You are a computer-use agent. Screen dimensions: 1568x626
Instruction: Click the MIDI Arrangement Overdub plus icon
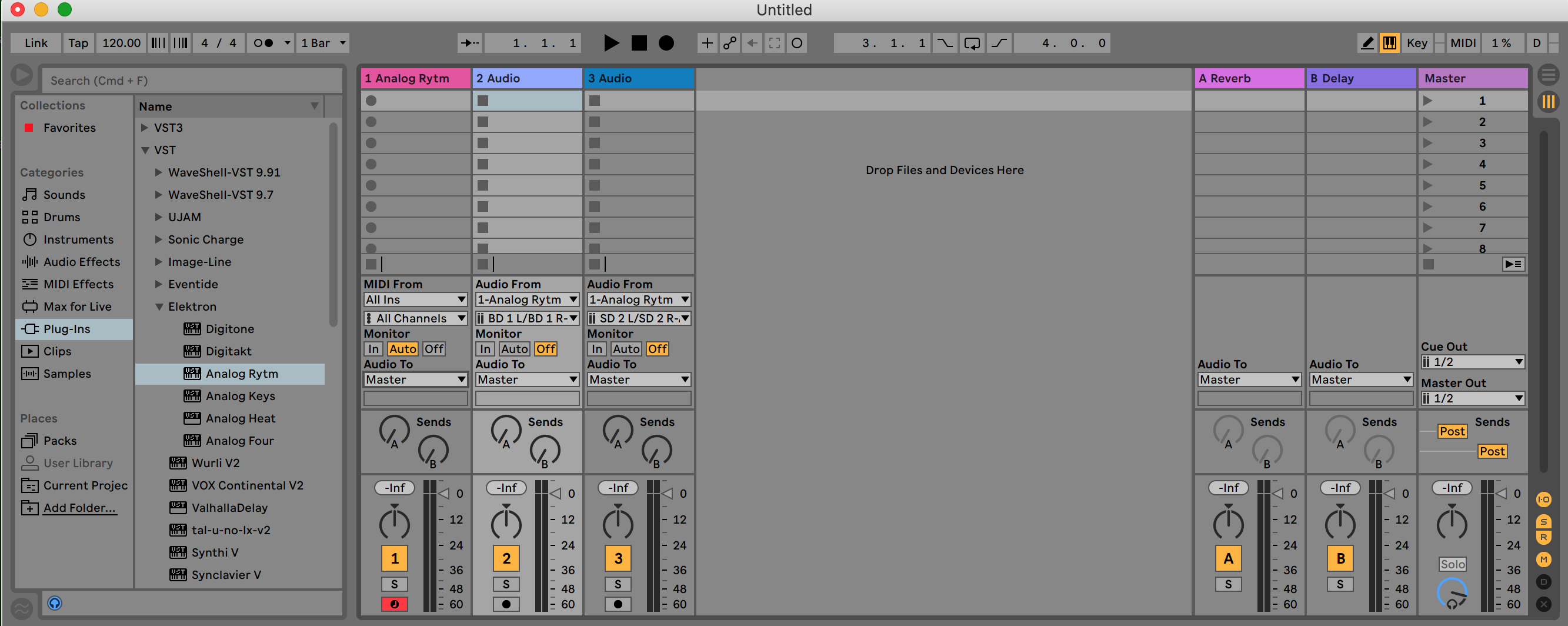coord(708,43)
